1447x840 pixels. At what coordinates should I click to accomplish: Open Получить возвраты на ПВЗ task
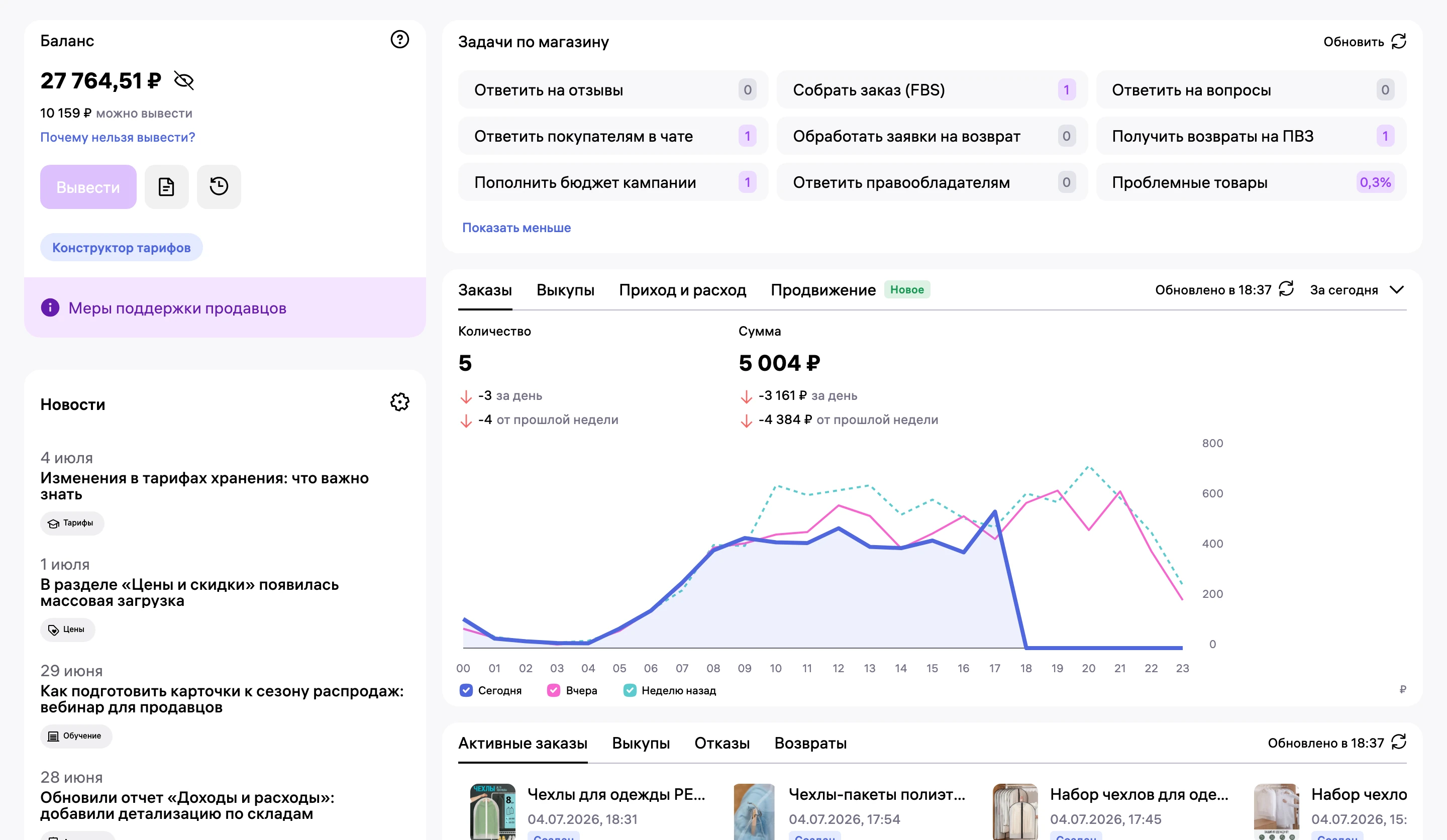pos(1251,136)
